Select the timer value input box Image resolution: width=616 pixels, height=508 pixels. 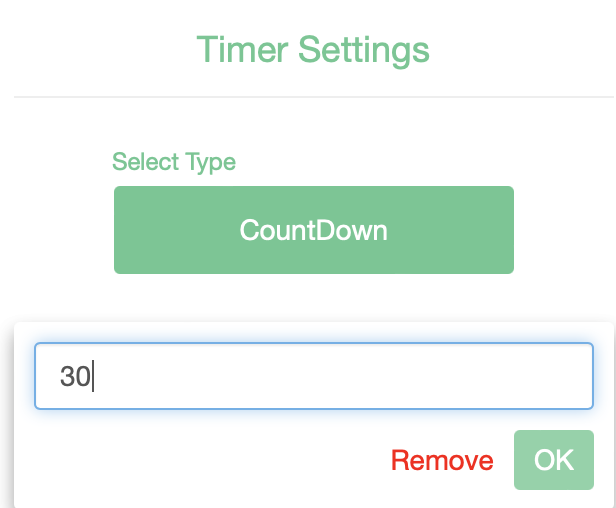coord(313,376)
